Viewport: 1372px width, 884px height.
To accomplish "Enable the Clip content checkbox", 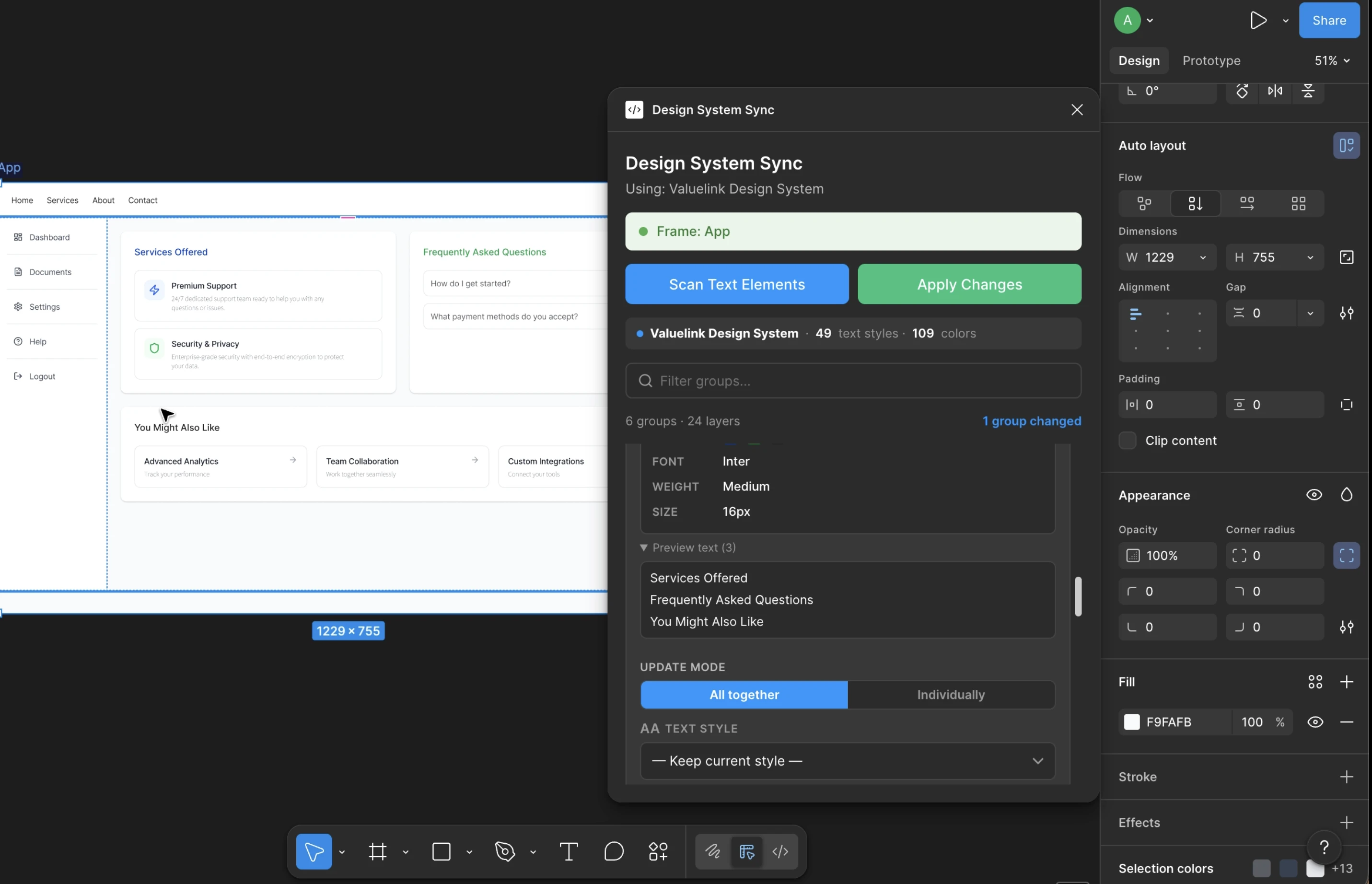I will 1128,440.
